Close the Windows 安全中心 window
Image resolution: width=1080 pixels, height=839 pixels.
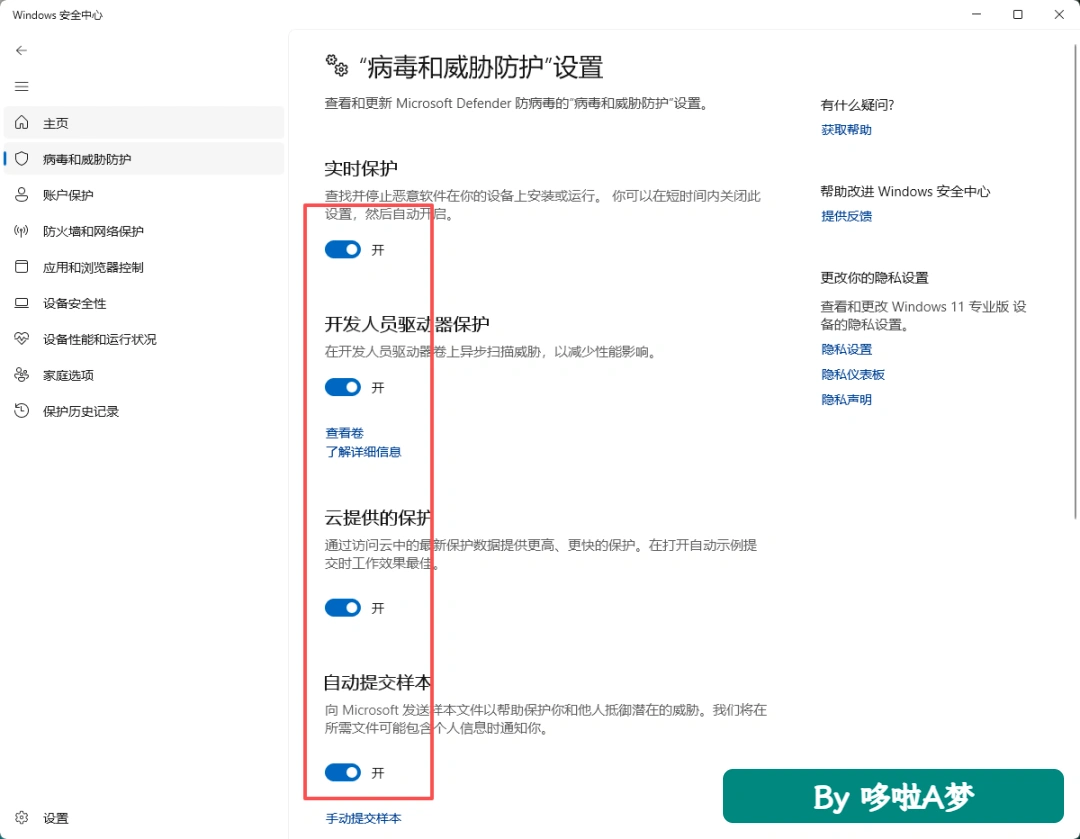pos(1059,14)
